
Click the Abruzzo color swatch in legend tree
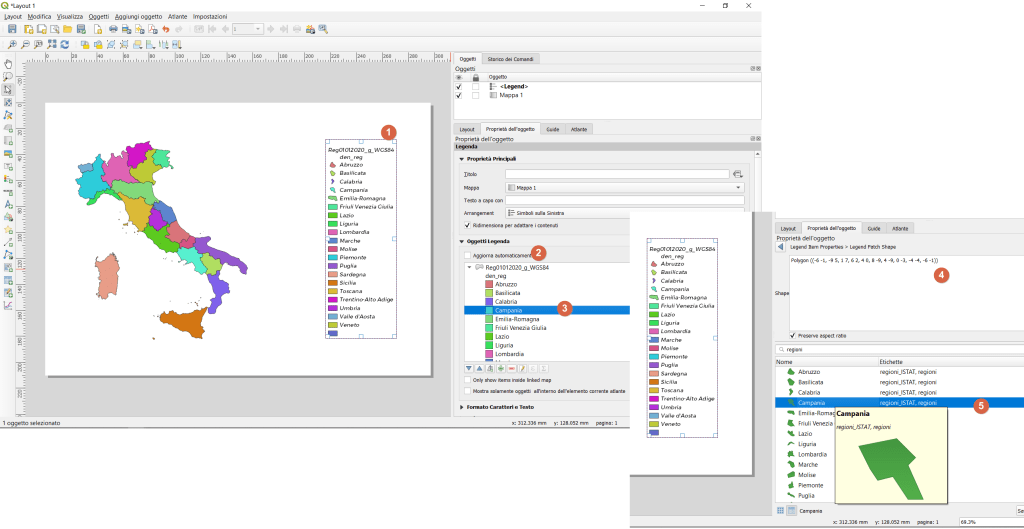click(489, 284)
